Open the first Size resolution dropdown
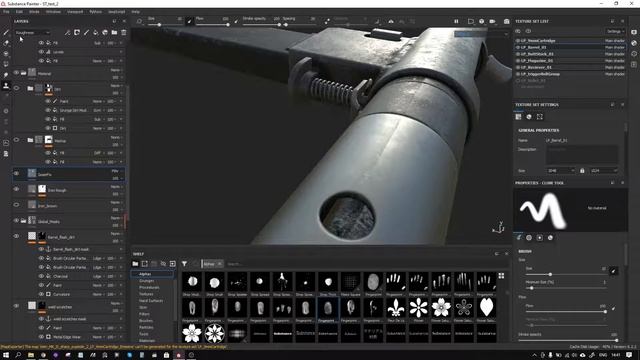The image size is (640, 360). (561, 171)
